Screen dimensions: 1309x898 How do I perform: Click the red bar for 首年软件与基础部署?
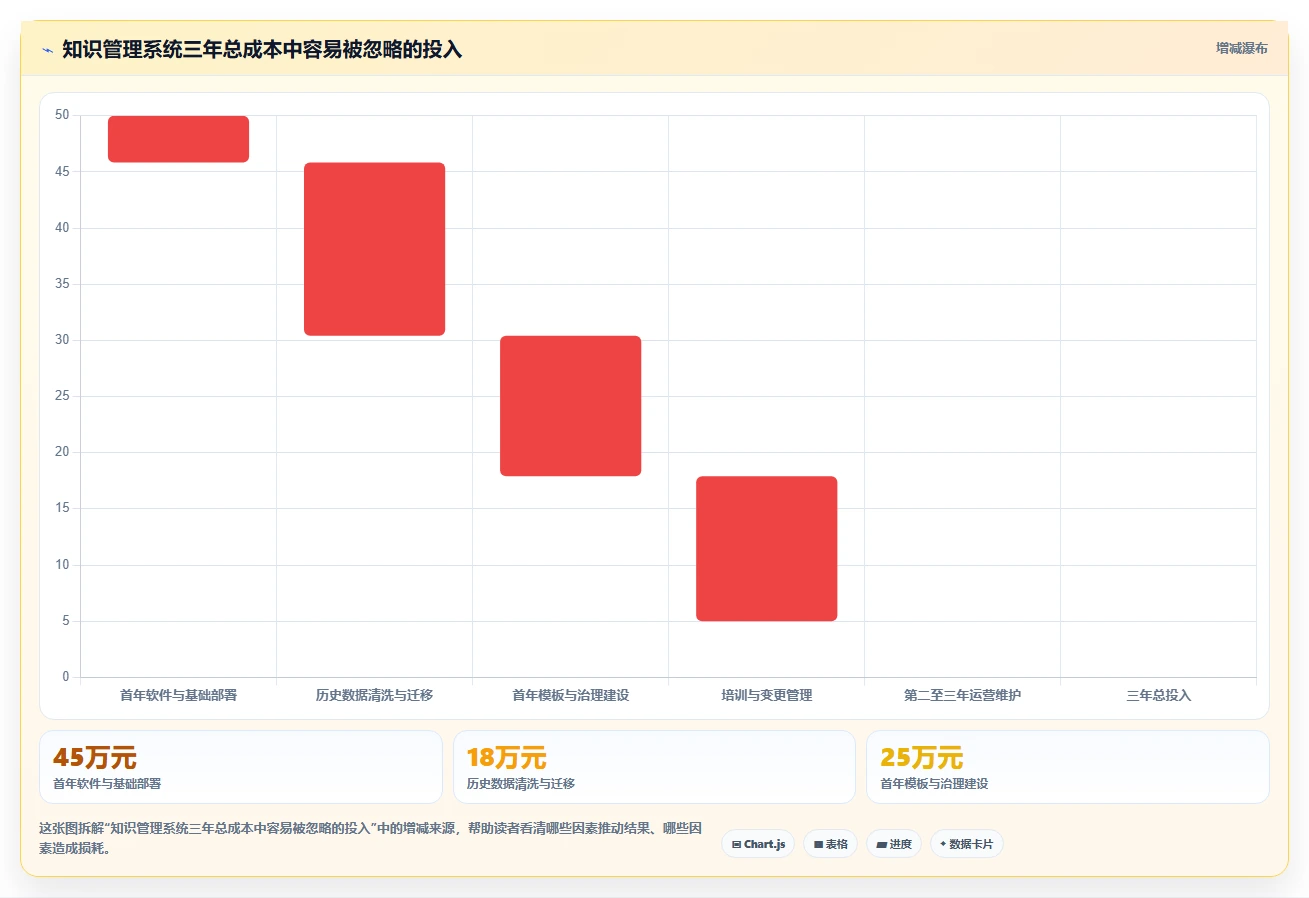point(178,139)
